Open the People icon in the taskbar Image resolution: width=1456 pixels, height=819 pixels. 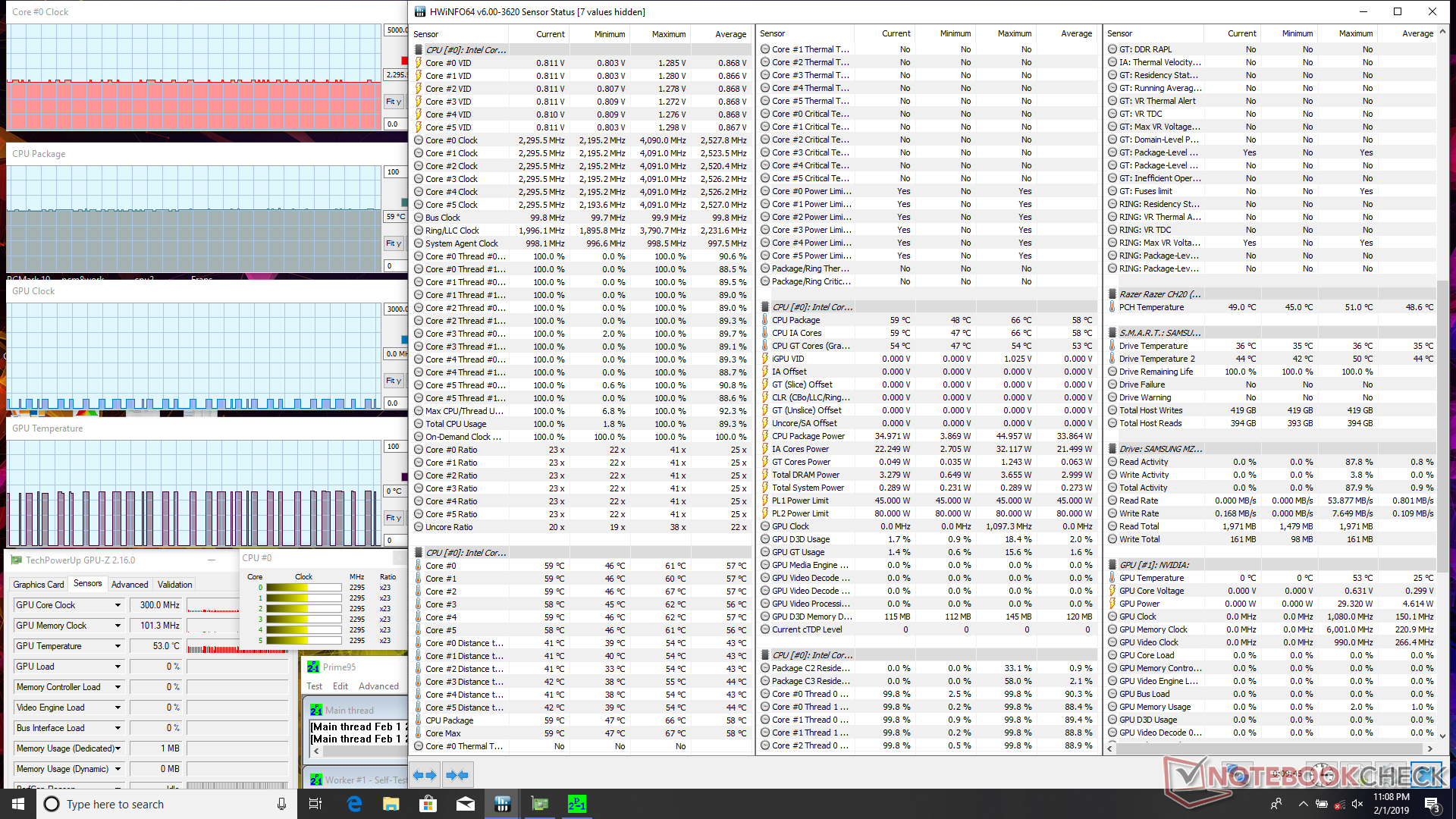point(1276,804)
